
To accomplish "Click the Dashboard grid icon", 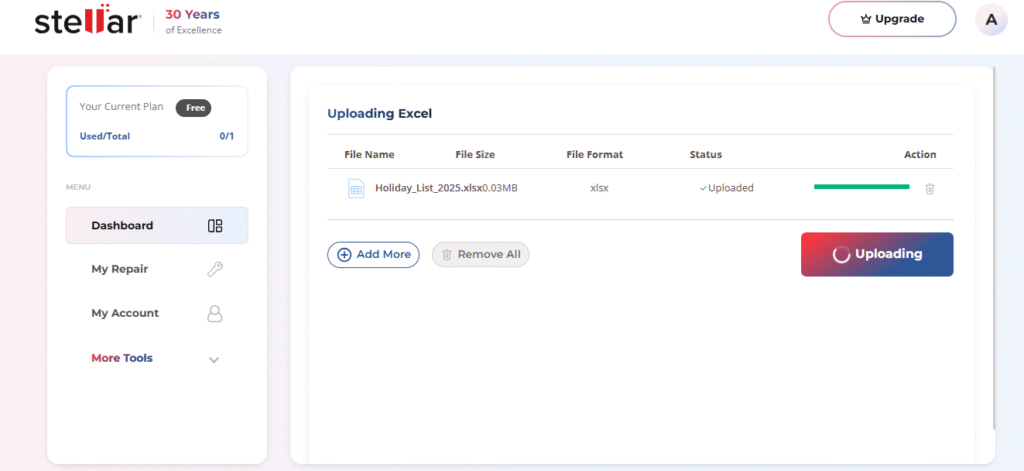I will pos(215,226).
